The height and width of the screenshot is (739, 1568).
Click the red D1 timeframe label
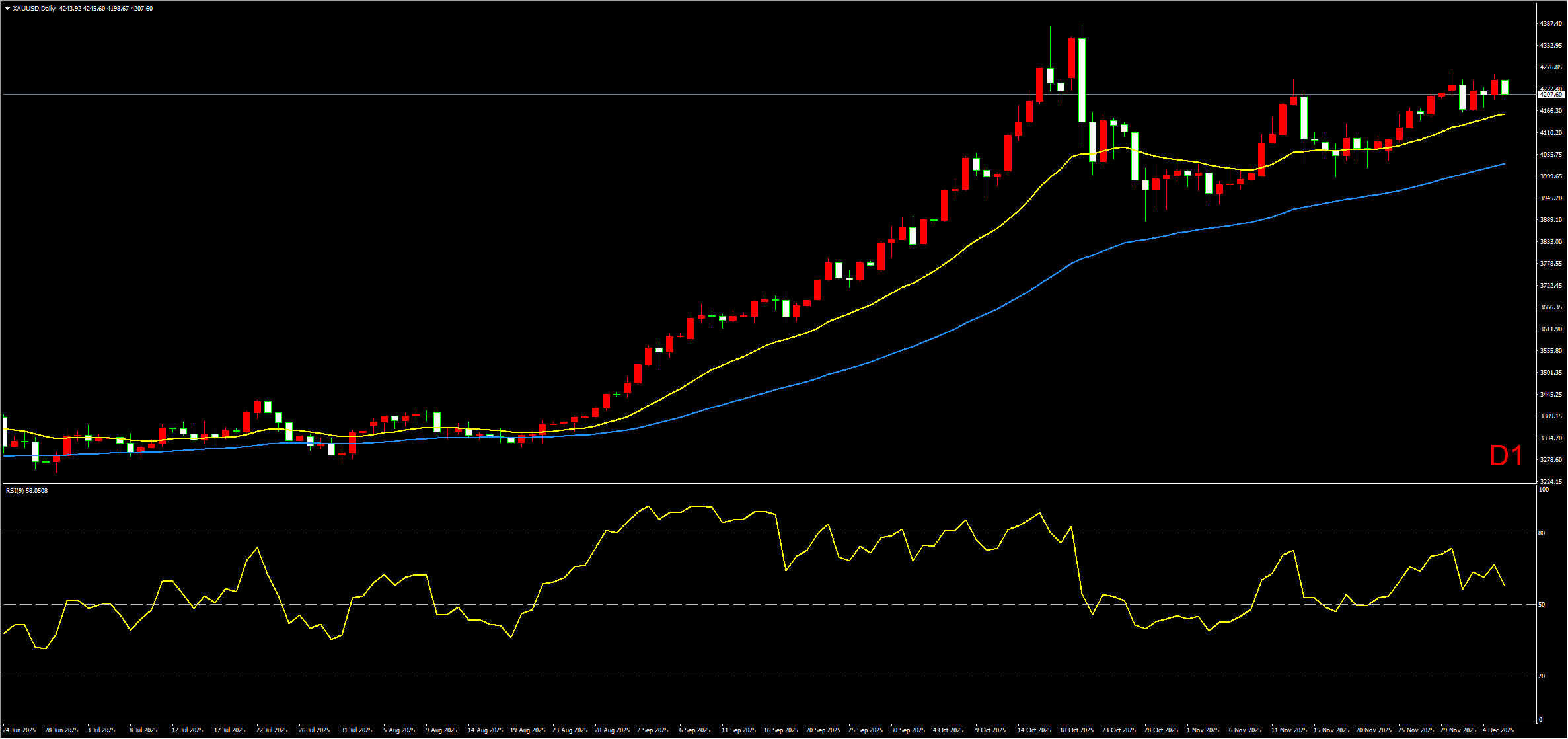coord(1506,456)
